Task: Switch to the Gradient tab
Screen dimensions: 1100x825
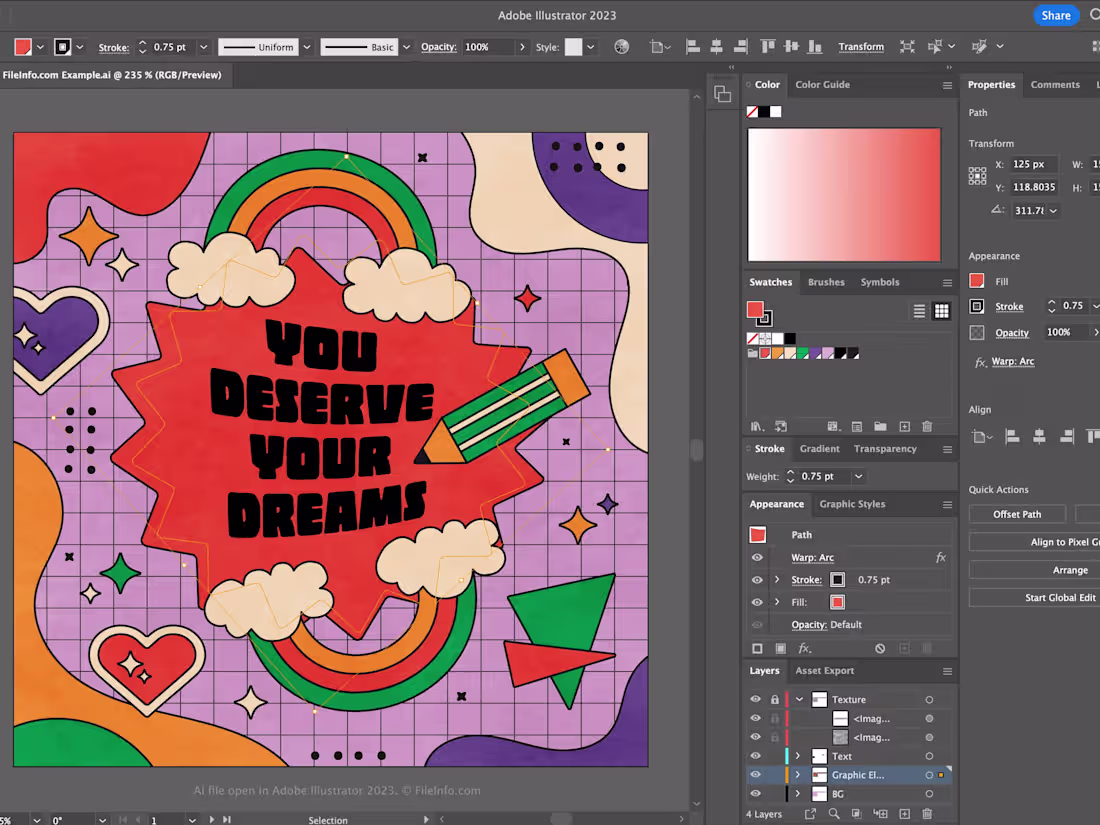Action: [820, 448]
